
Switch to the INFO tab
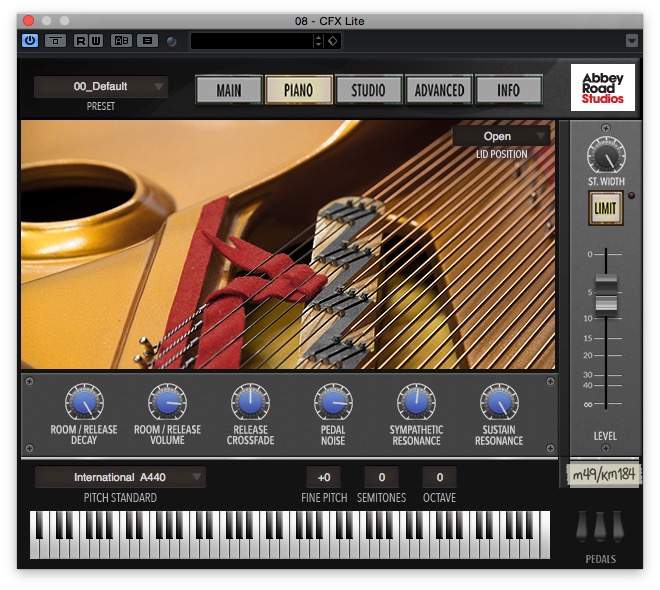(x=508, y=90)
